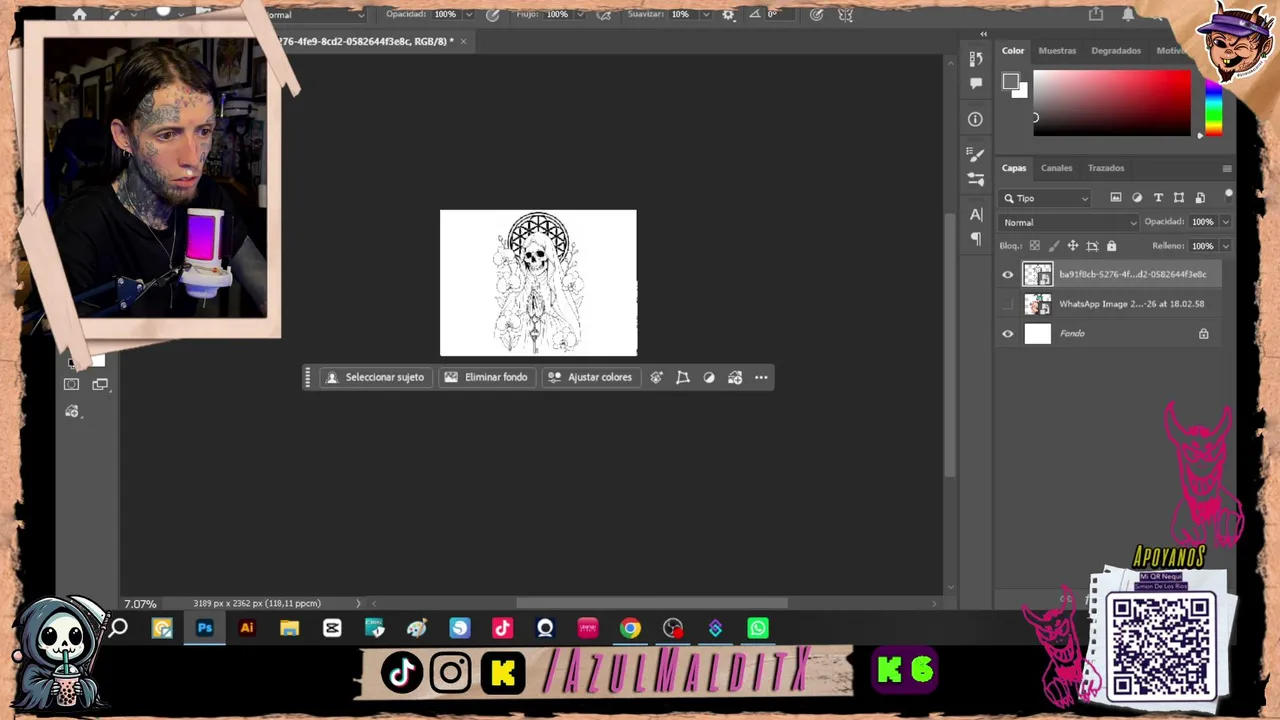
Task: Click the transform icon in contextual taskbar
Action: 683,378
